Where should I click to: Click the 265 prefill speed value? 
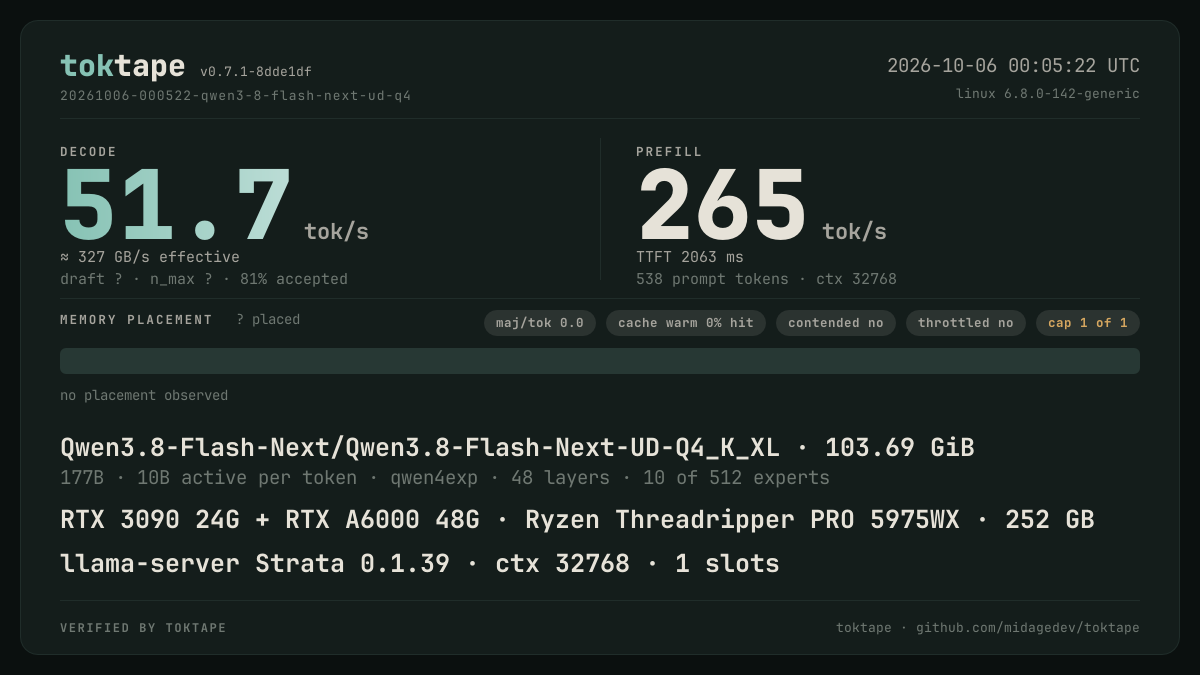[722, 206]
